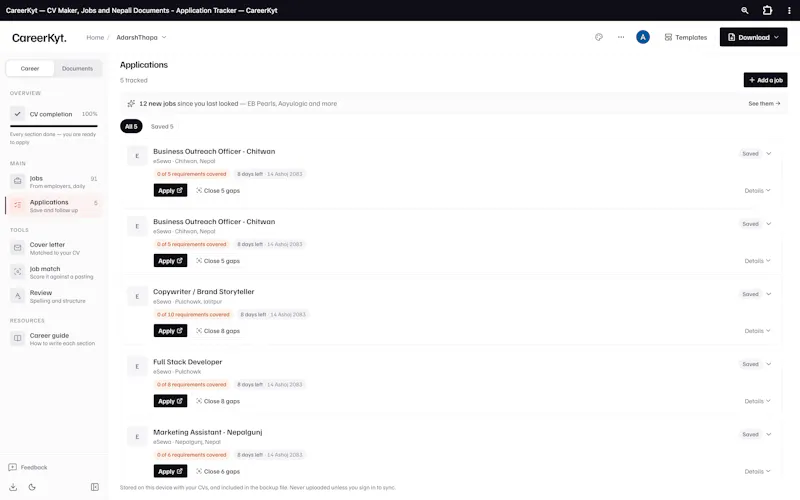800x500 pixels.
Task: Open Jobs in the sidebar menu
Action: click(x=54, y=182)
